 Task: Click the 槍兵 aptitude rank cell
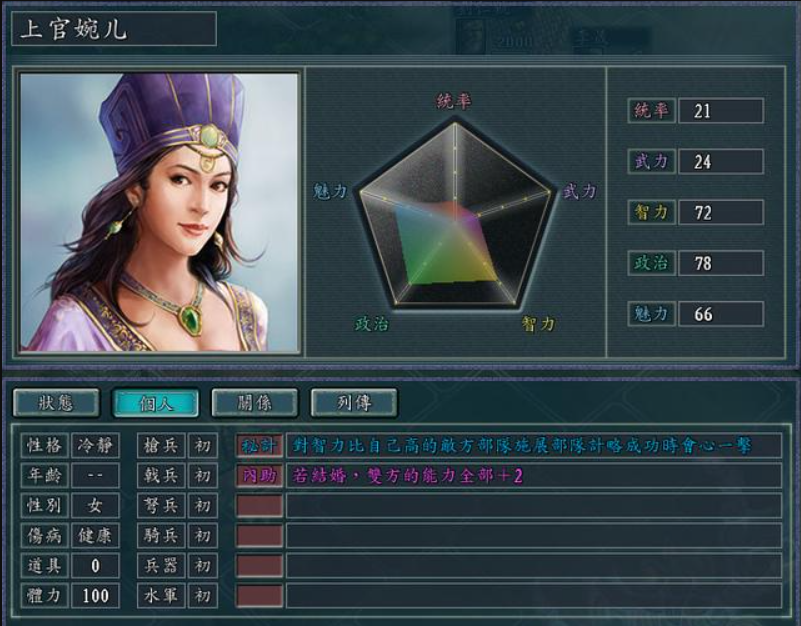203,446
